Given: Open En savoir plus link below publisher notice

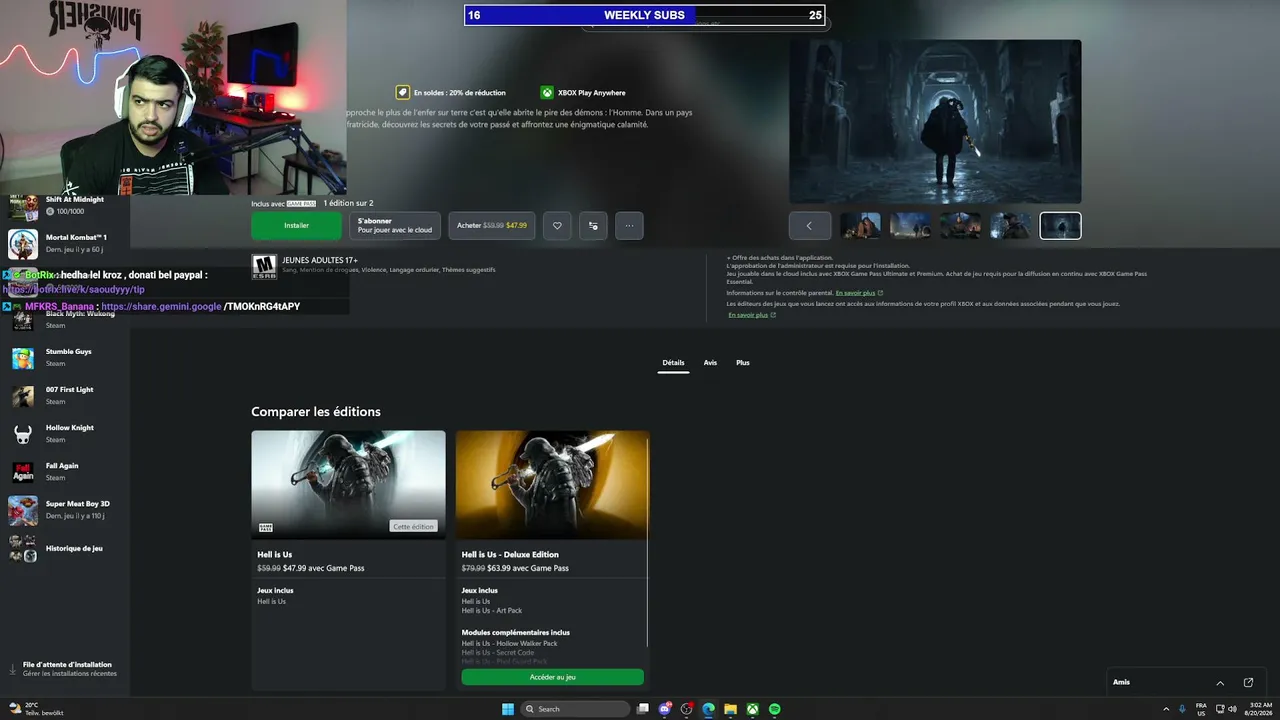Looking at the screenshot, I should click(752, 315).
